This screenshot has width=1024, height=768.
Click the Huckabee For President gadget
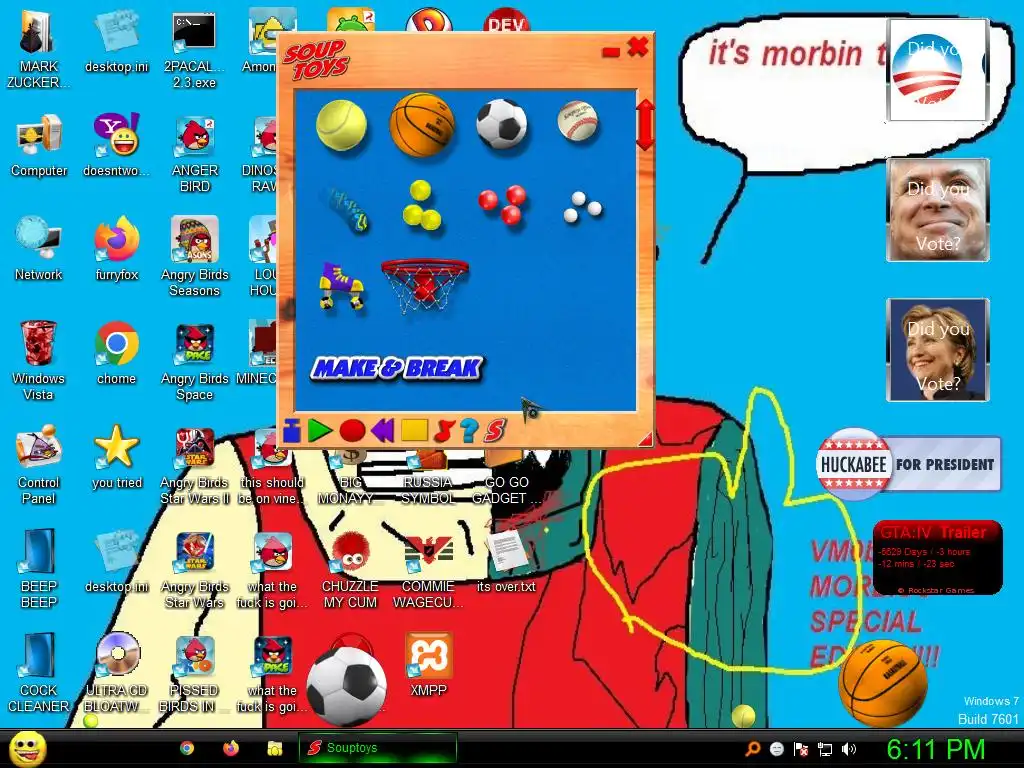click(x=908, y=464)
